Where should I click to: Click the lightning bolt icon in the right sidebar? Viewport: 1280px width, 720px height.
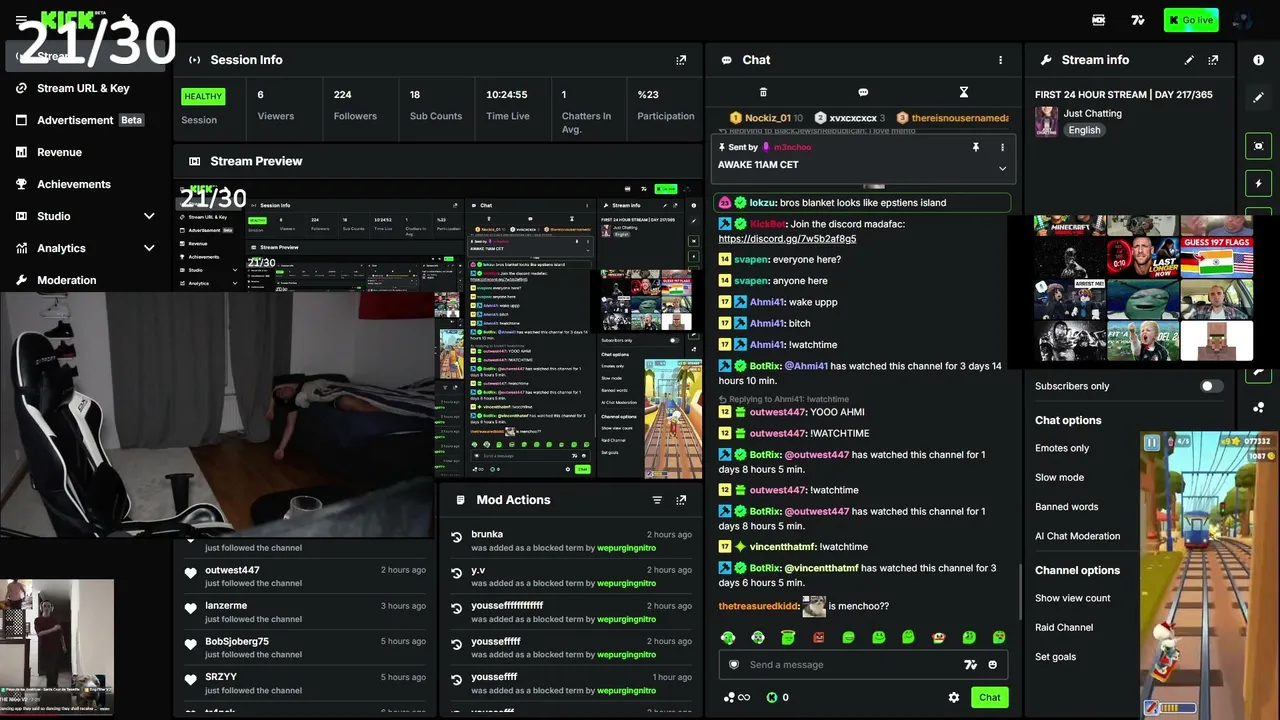tap(1258, 184)
